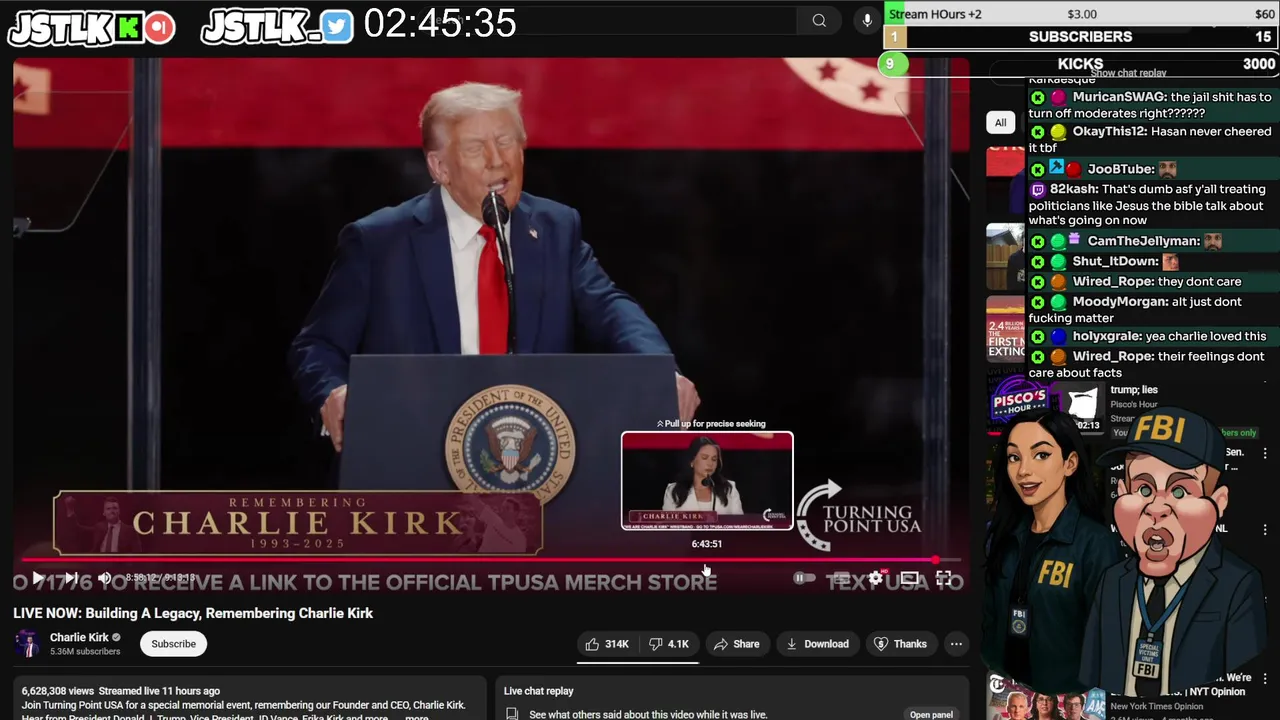Click the red progress bar scrubber handle
This screenshot has width=1280, height=720.
click(935, 560)
